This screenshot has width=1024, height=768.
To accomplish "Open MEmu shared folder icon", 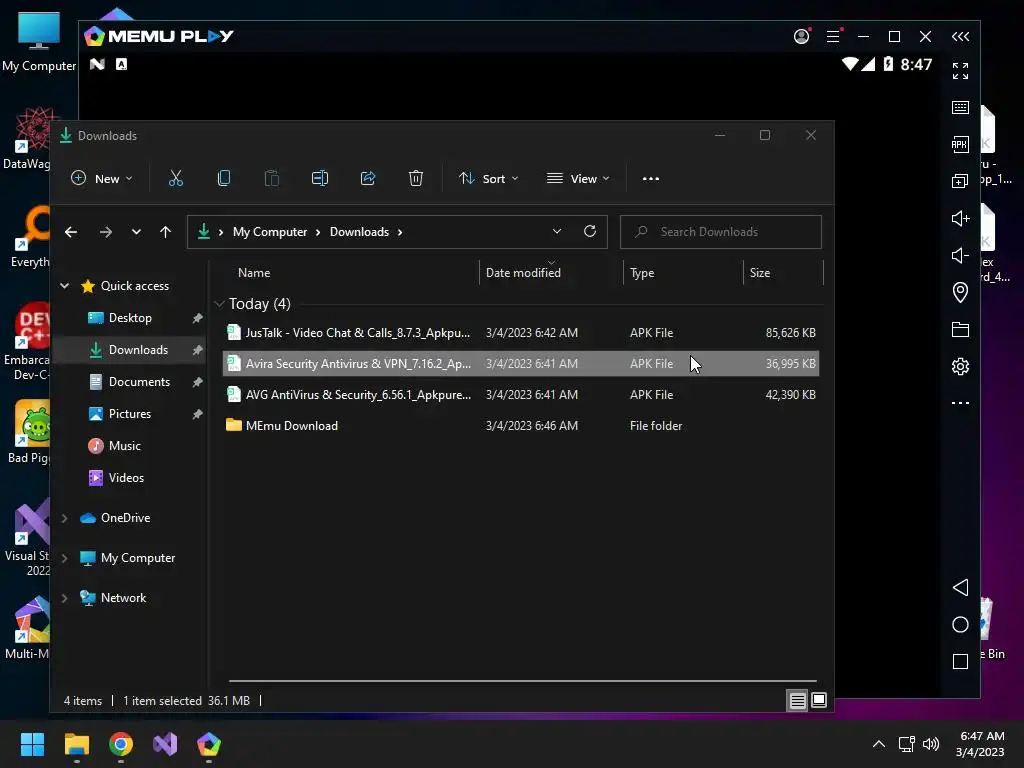I will coord(960,329).
